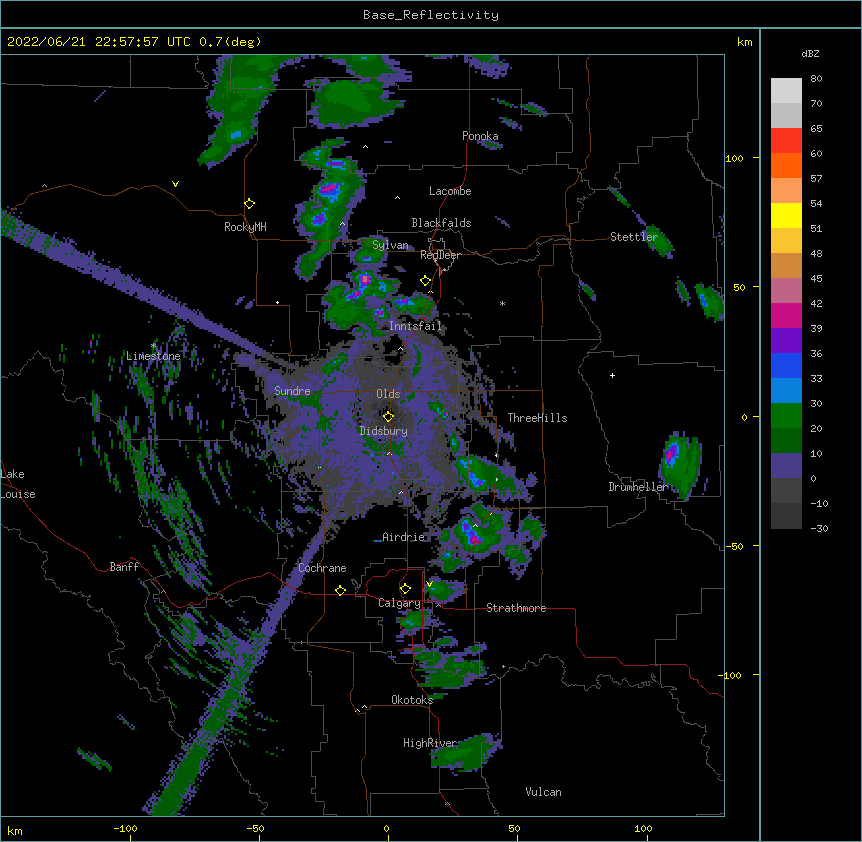Click the Base_Reflectivity title text
Viewport: 862px width, 842px height.
coord(430,15)
